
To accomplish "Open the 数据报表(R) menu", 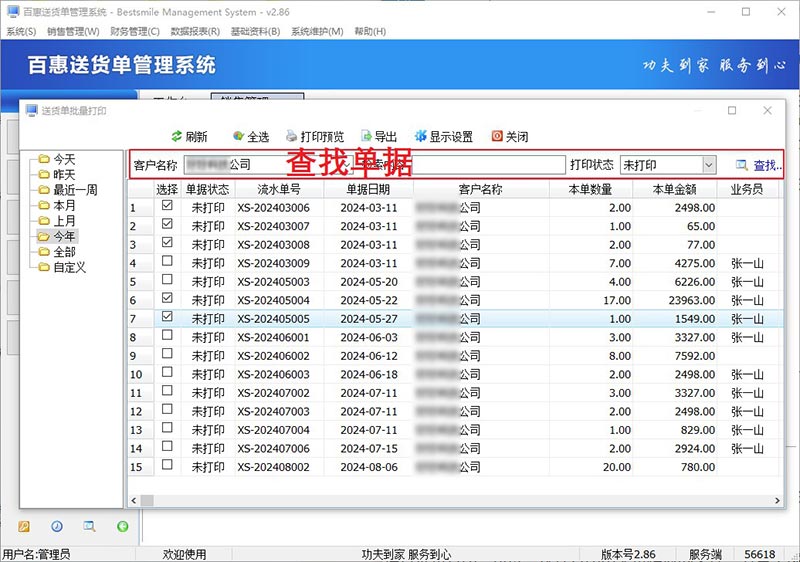I will [195, 32].
